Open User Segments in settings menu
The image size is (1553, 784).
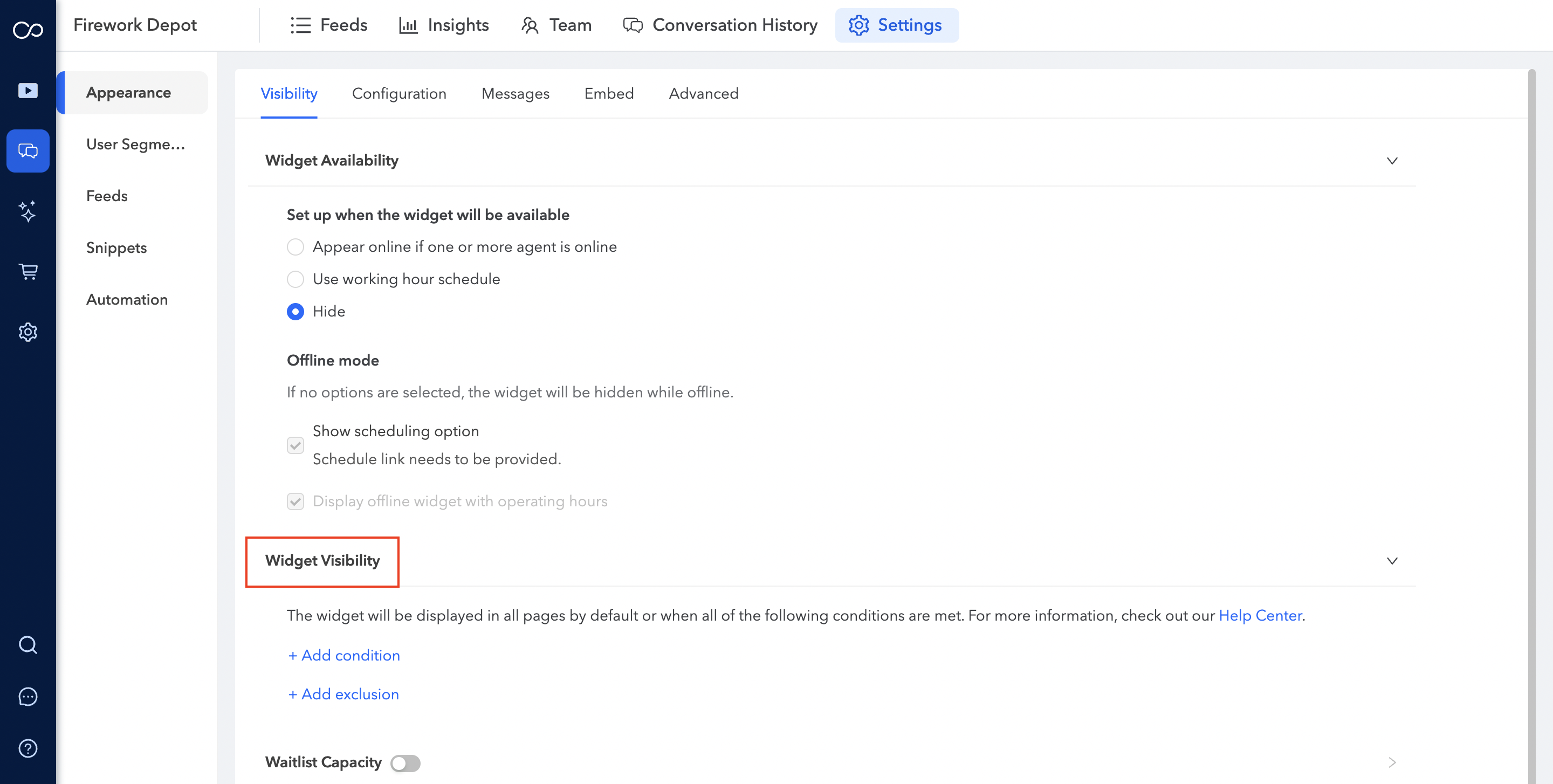point(136,145)
